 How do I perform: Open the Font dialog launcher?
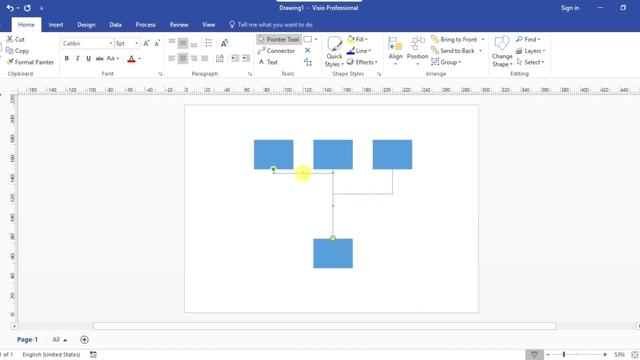[x=160, y=74]
